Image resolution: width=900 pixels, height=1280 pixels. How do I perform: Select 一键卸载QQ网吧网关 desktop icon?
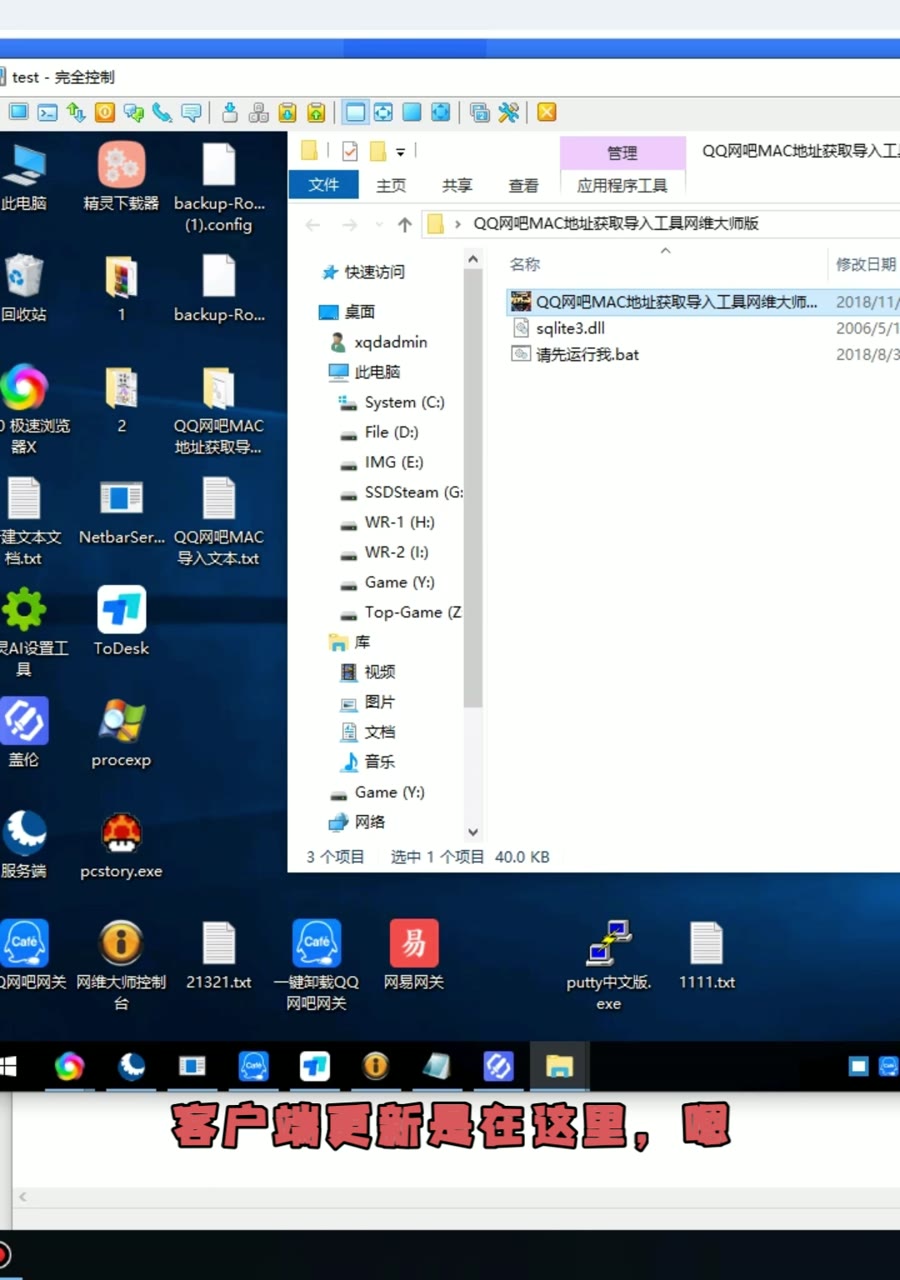pyautogui.click(x=316, y=965)
